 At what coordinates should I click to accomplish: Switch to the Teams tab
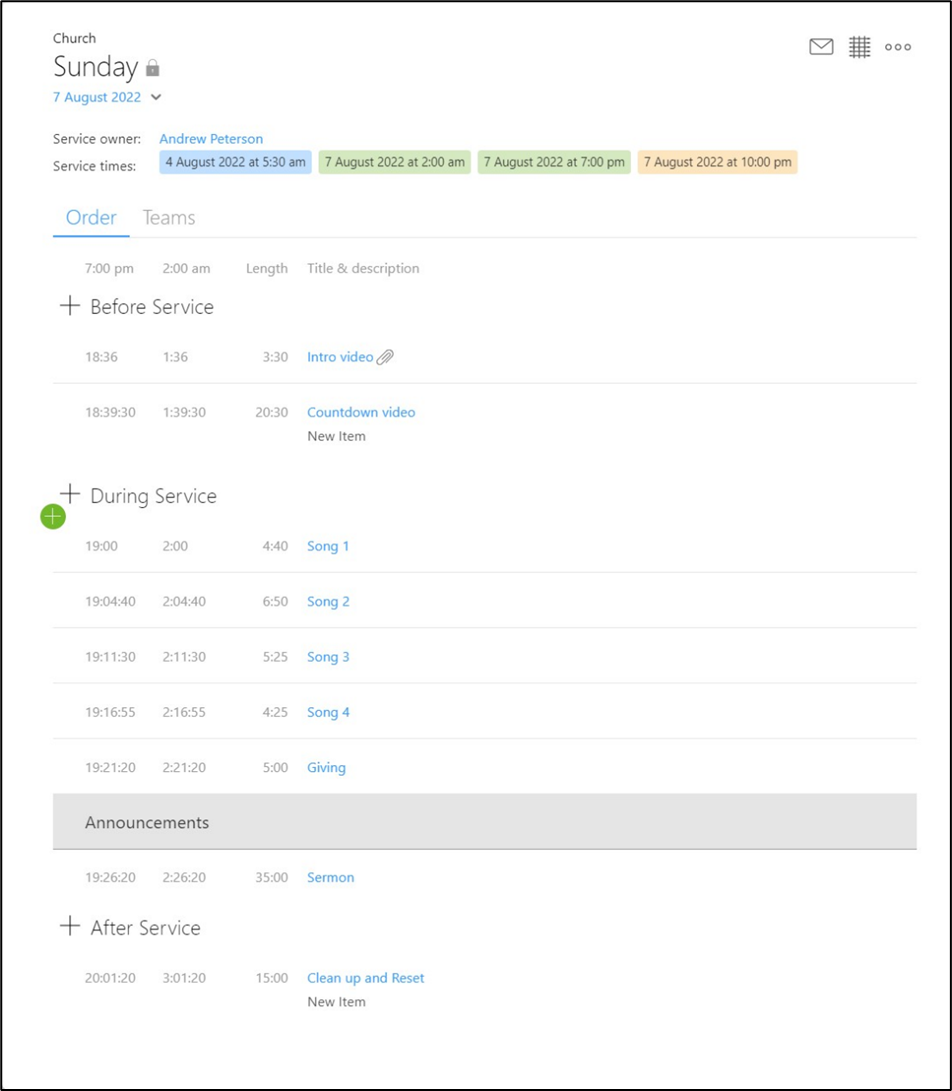168,218
